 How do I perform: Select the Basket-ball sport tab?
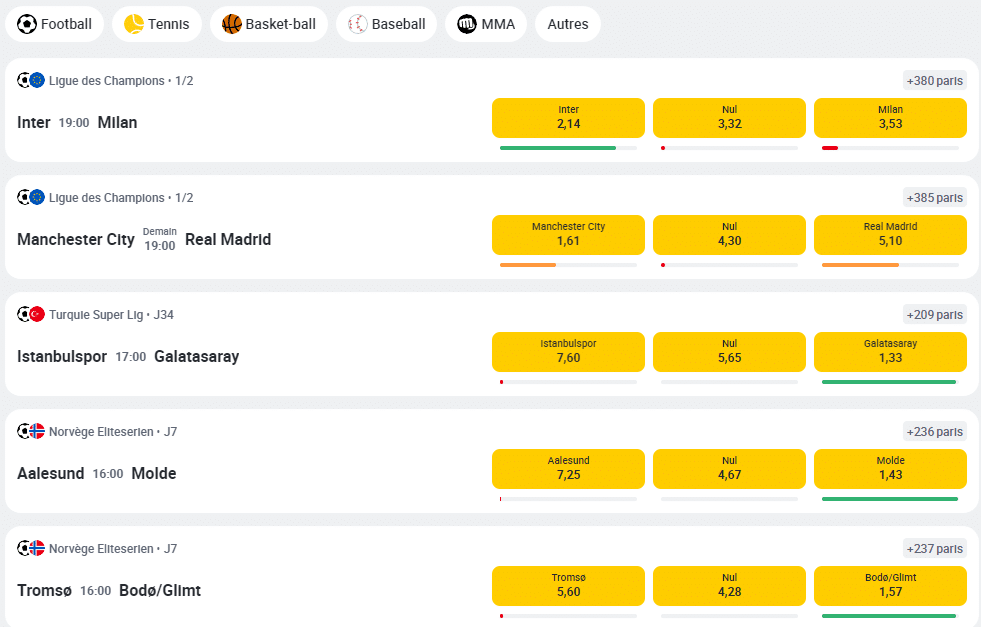(x=269, y=24)
